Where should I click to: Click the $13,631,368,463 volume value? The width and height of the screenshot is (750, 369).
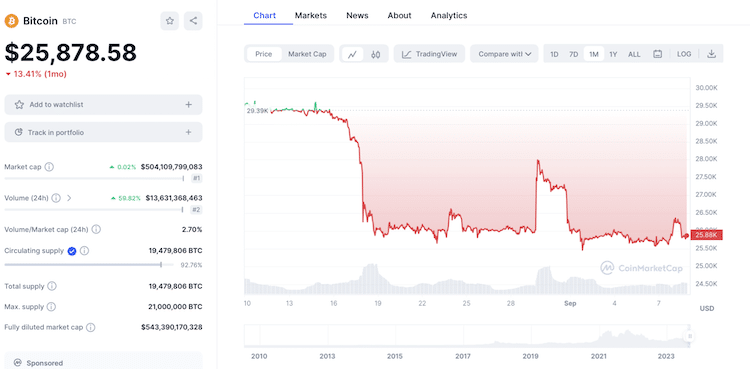[x=174, y=198]
